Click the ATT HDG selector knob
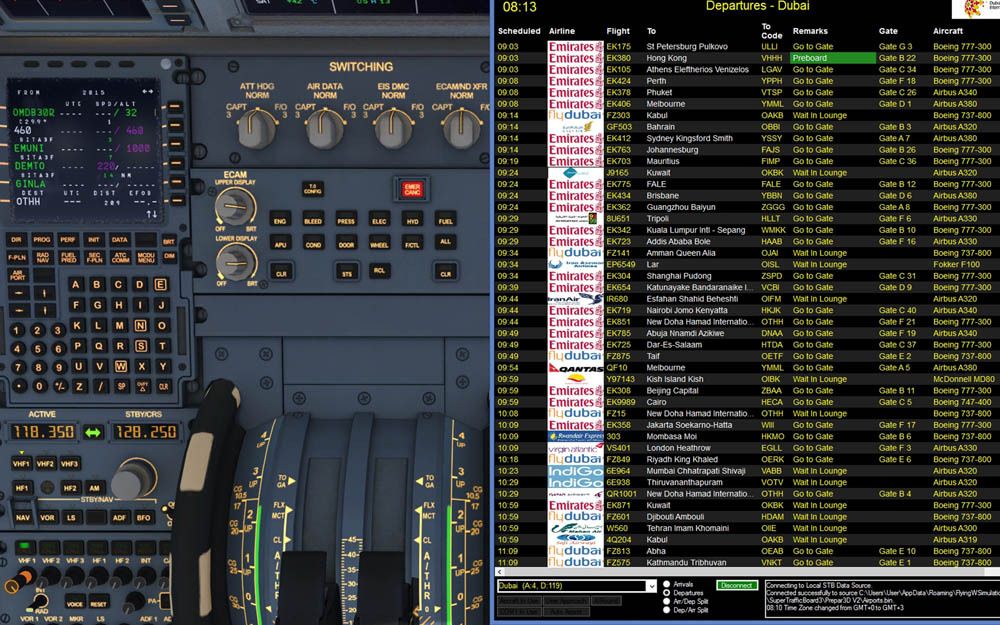This screenshot has height=625, width=1000. [x=258, y=127]
